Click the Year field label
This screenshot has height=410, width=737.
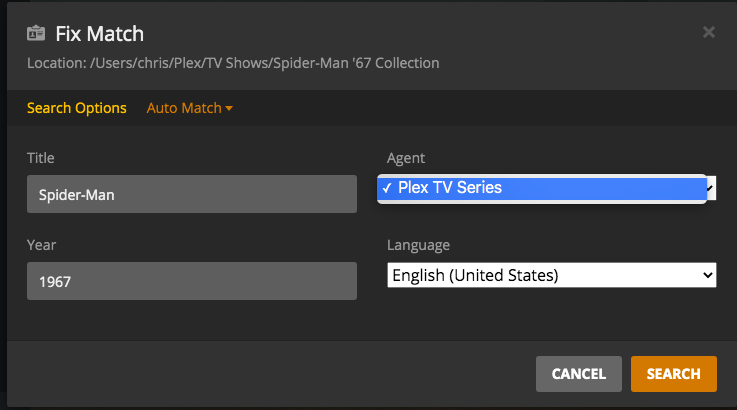coord(41,245)
